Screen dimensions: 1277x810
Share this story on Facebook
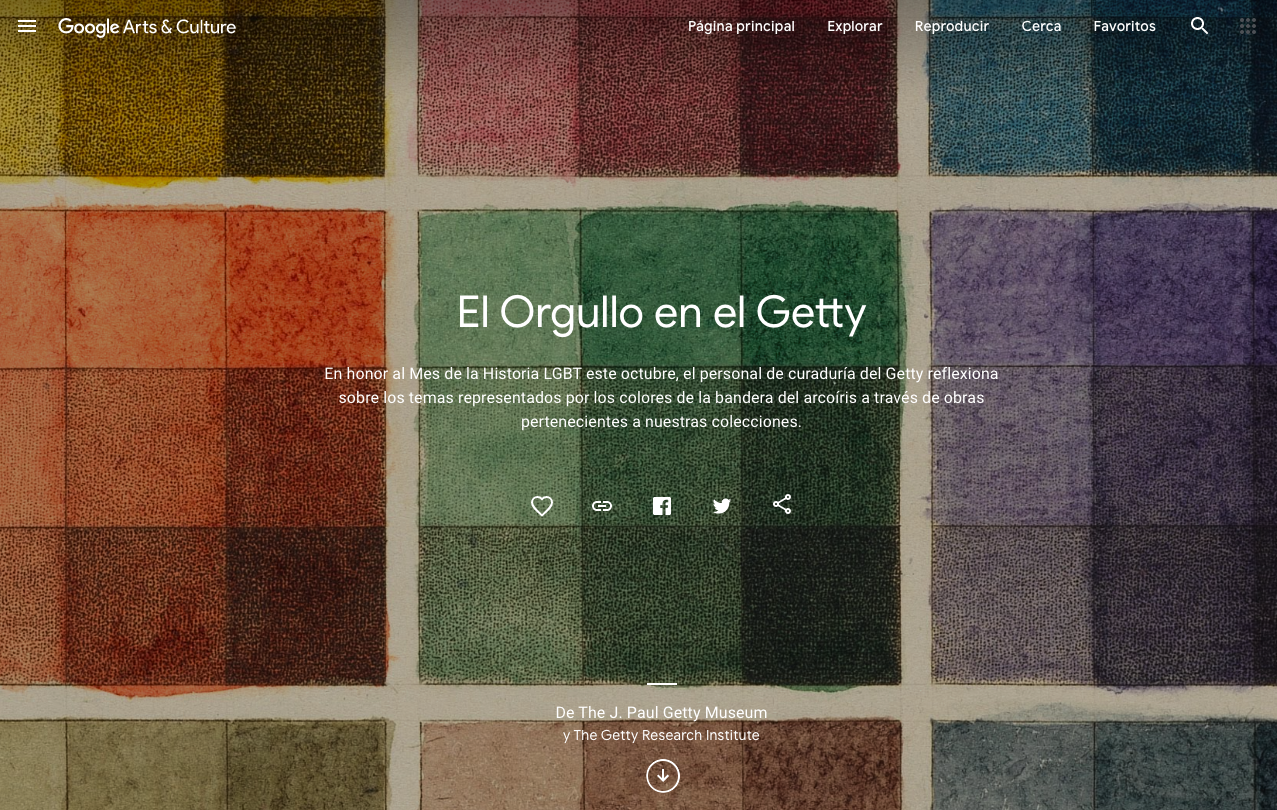point(662,505)
